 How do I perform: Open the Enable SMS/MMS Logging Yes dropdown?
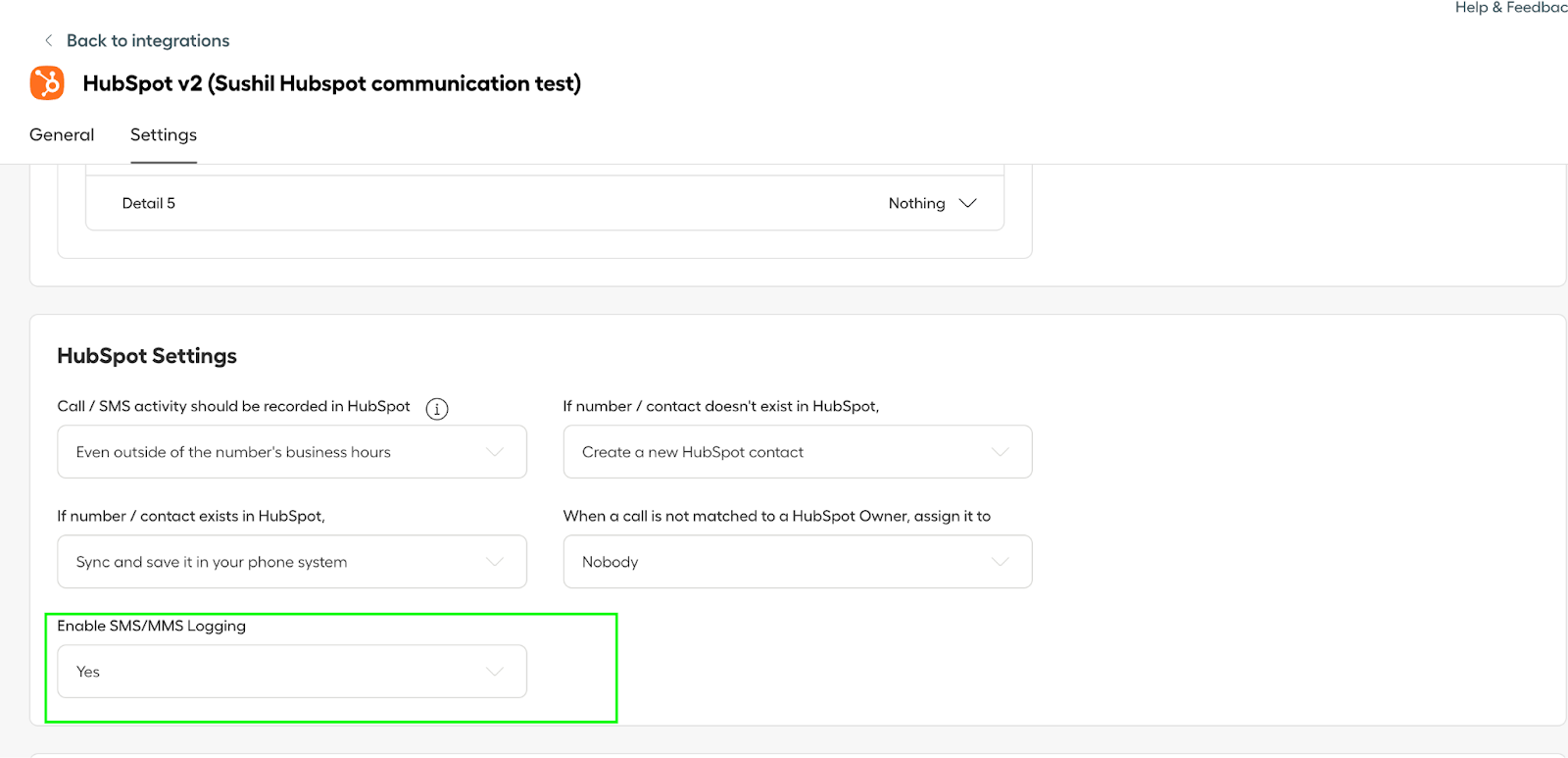[292, 672]
